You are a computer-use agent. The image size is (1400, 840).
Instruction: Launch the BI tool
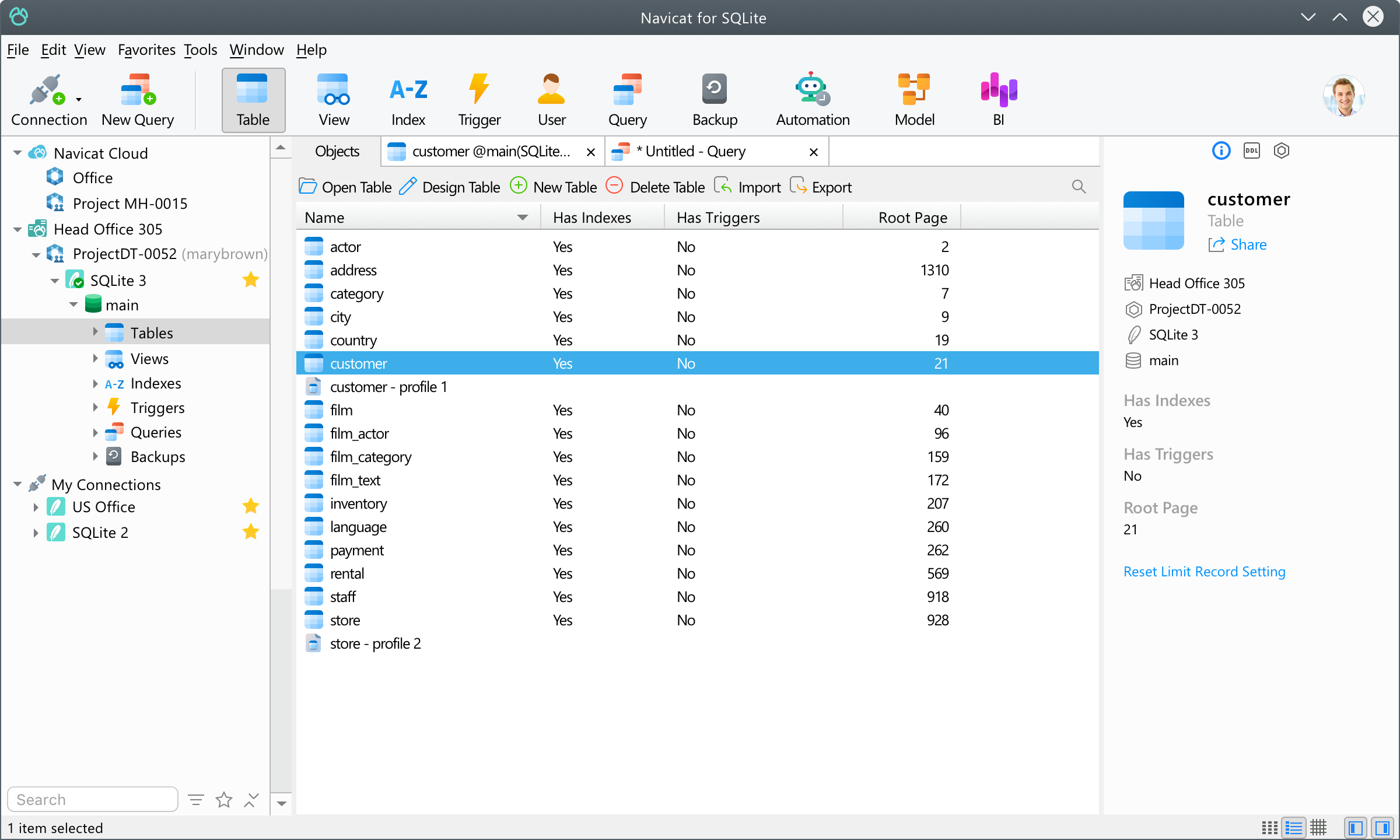(x=998, y=99)
